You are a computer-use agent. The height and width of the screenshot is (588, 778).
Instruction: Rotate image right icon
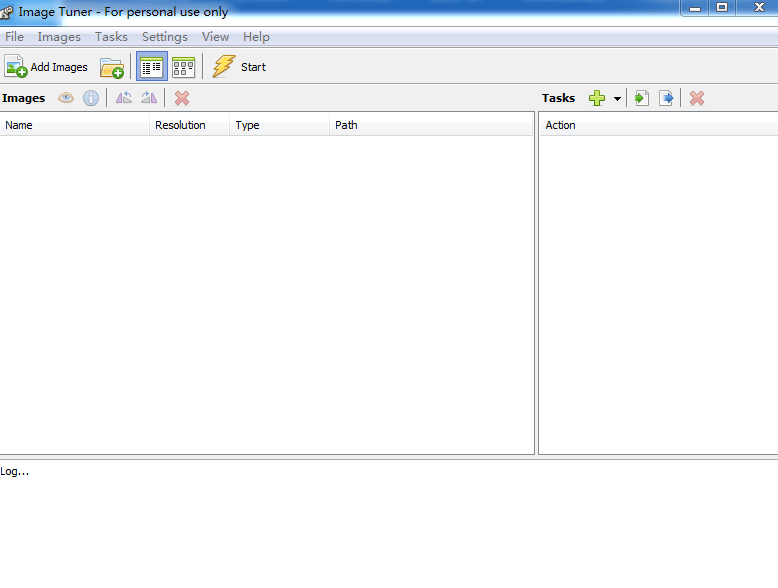pos(149,98)
